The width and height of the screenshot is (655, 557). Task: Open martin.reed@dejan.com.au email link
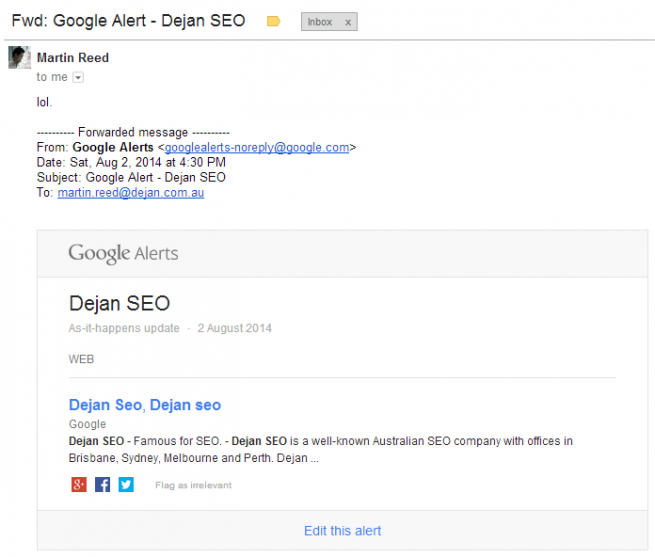pos(131,193)
